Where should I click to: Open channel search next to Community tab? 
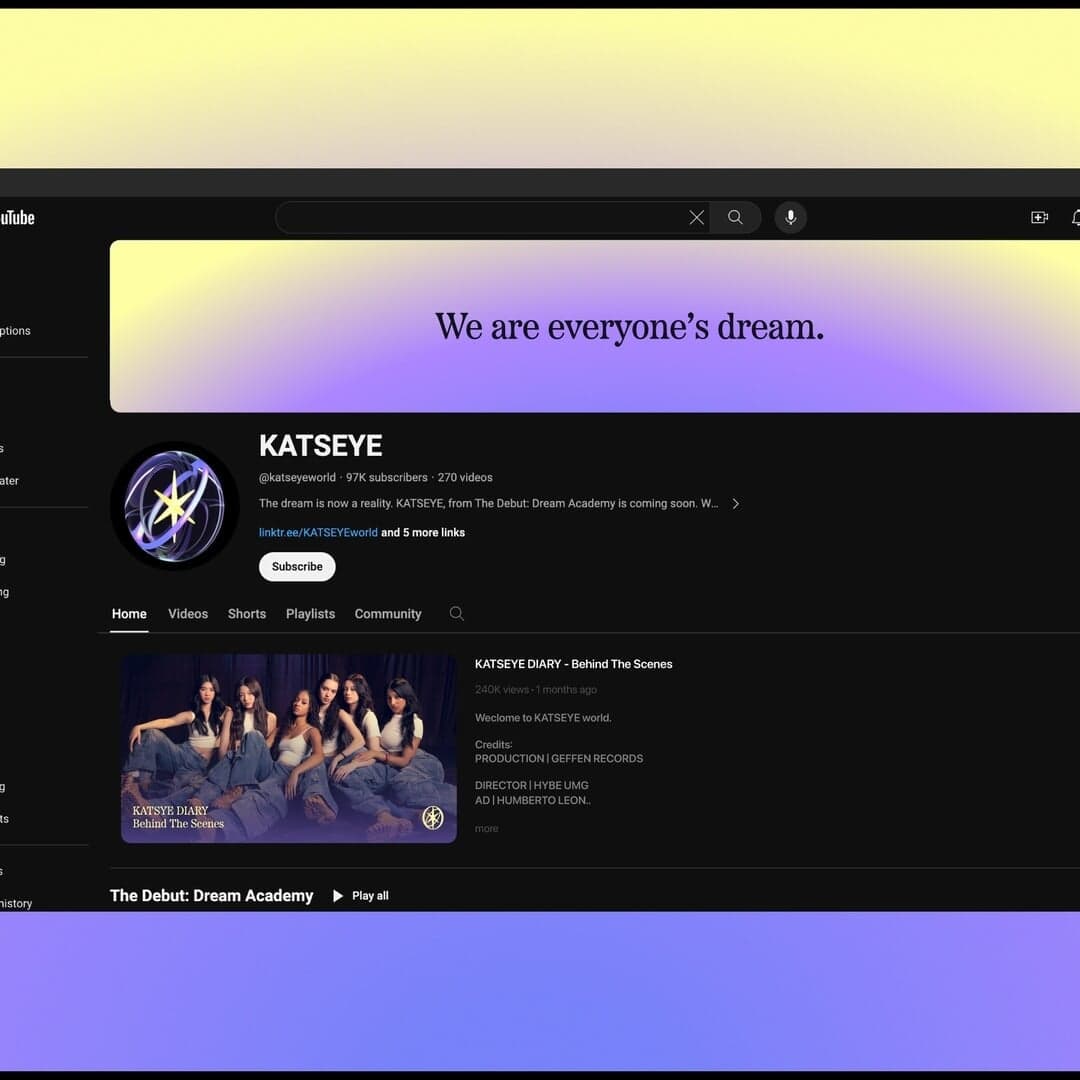[456, 613]
